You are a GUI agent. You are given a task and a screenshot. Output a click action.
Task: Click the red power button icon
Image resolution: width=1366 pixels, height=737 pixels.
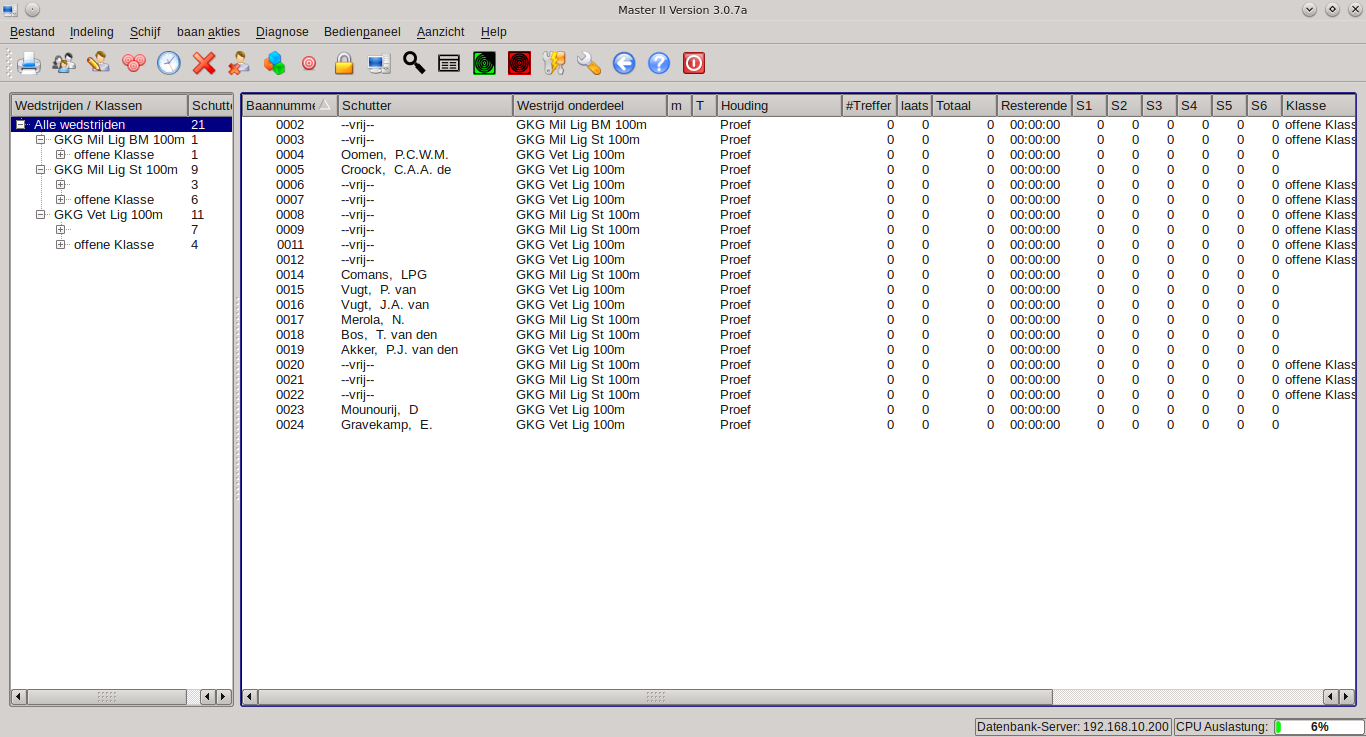(694, 64)
